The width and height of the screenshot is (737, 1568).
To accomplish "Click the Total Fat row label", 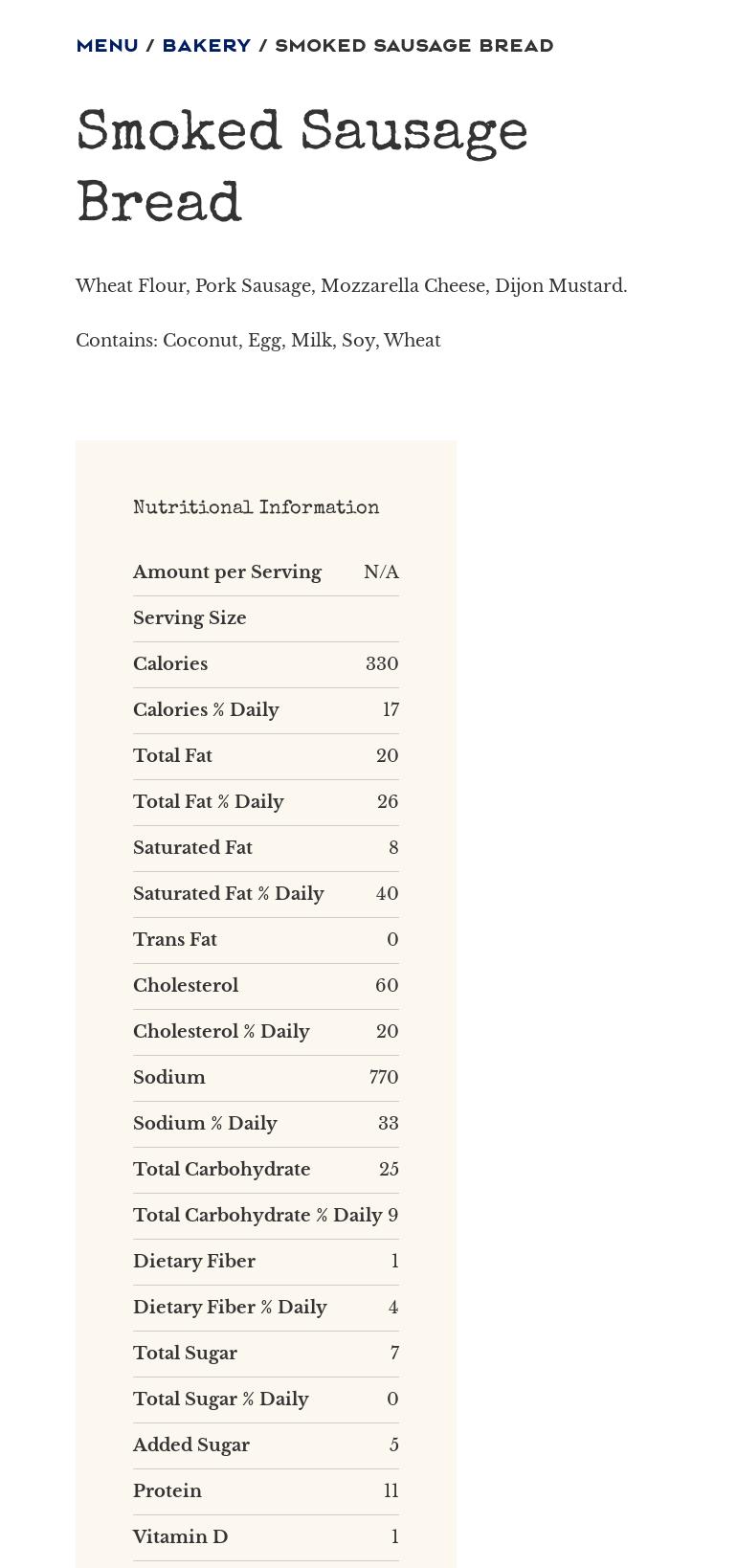I will click(x=172, y=756).
